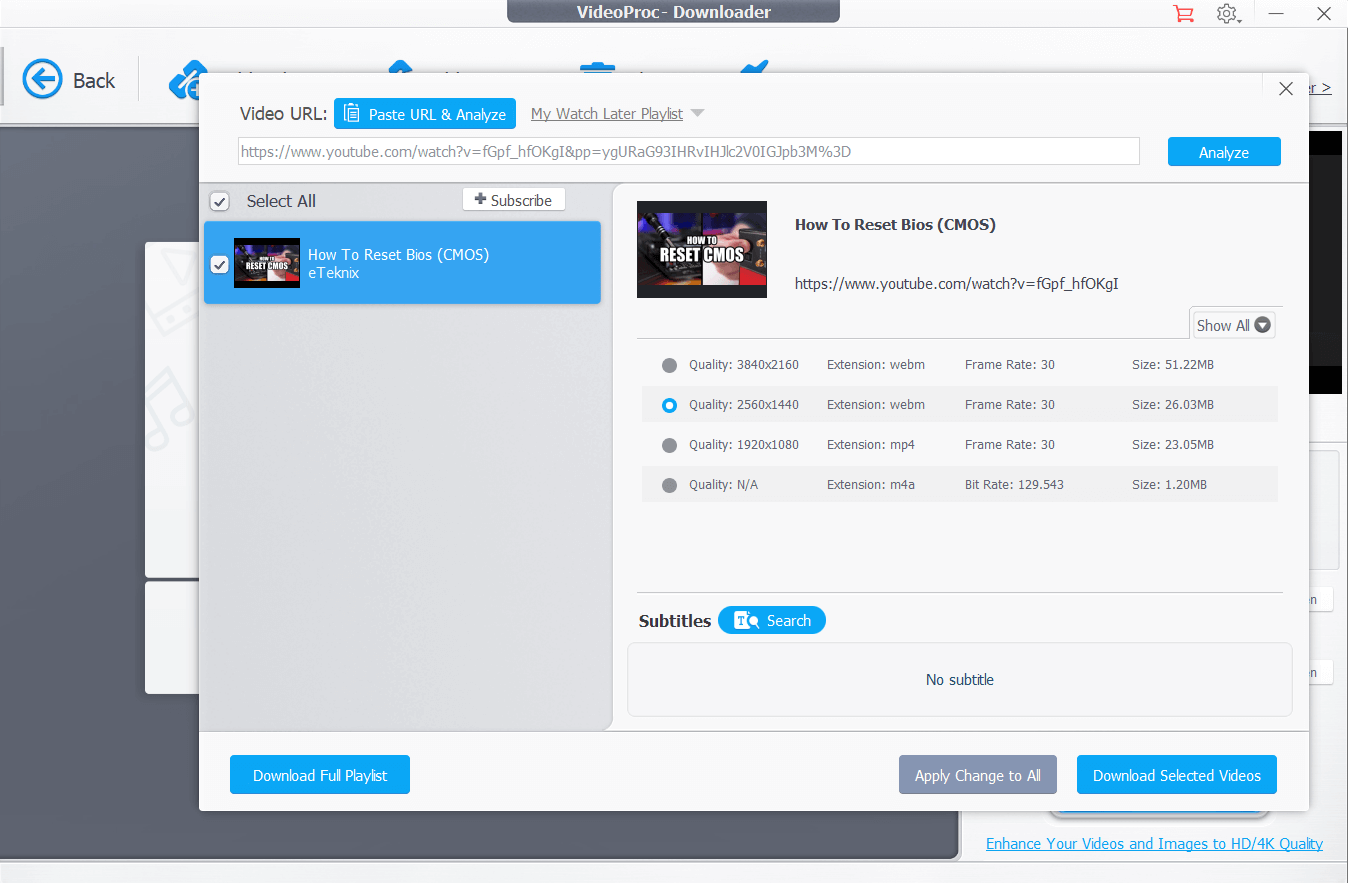Click the red shopping cart icon
Screen dimensions: 1348x883
[1183, 14]
